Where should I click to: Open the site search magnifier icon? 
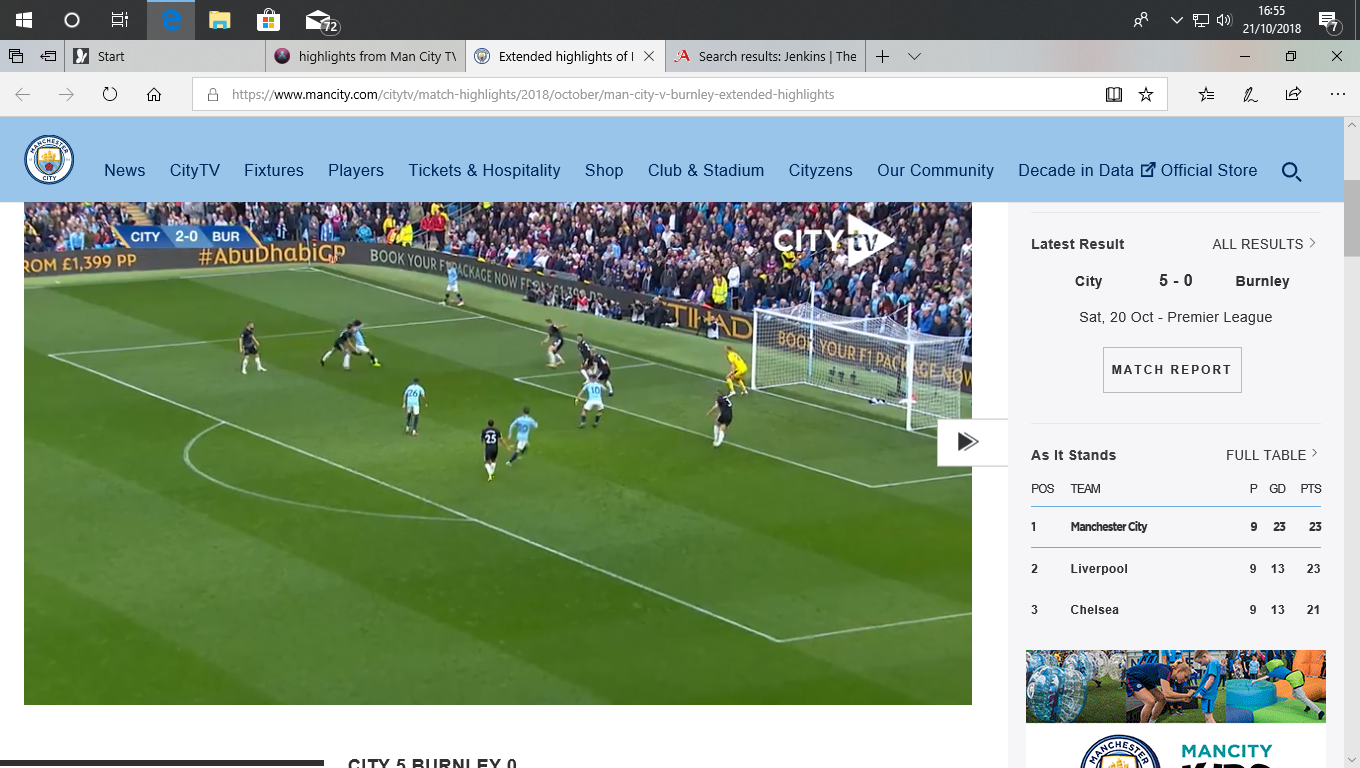pyautogui.click(x=1291, y=172)
